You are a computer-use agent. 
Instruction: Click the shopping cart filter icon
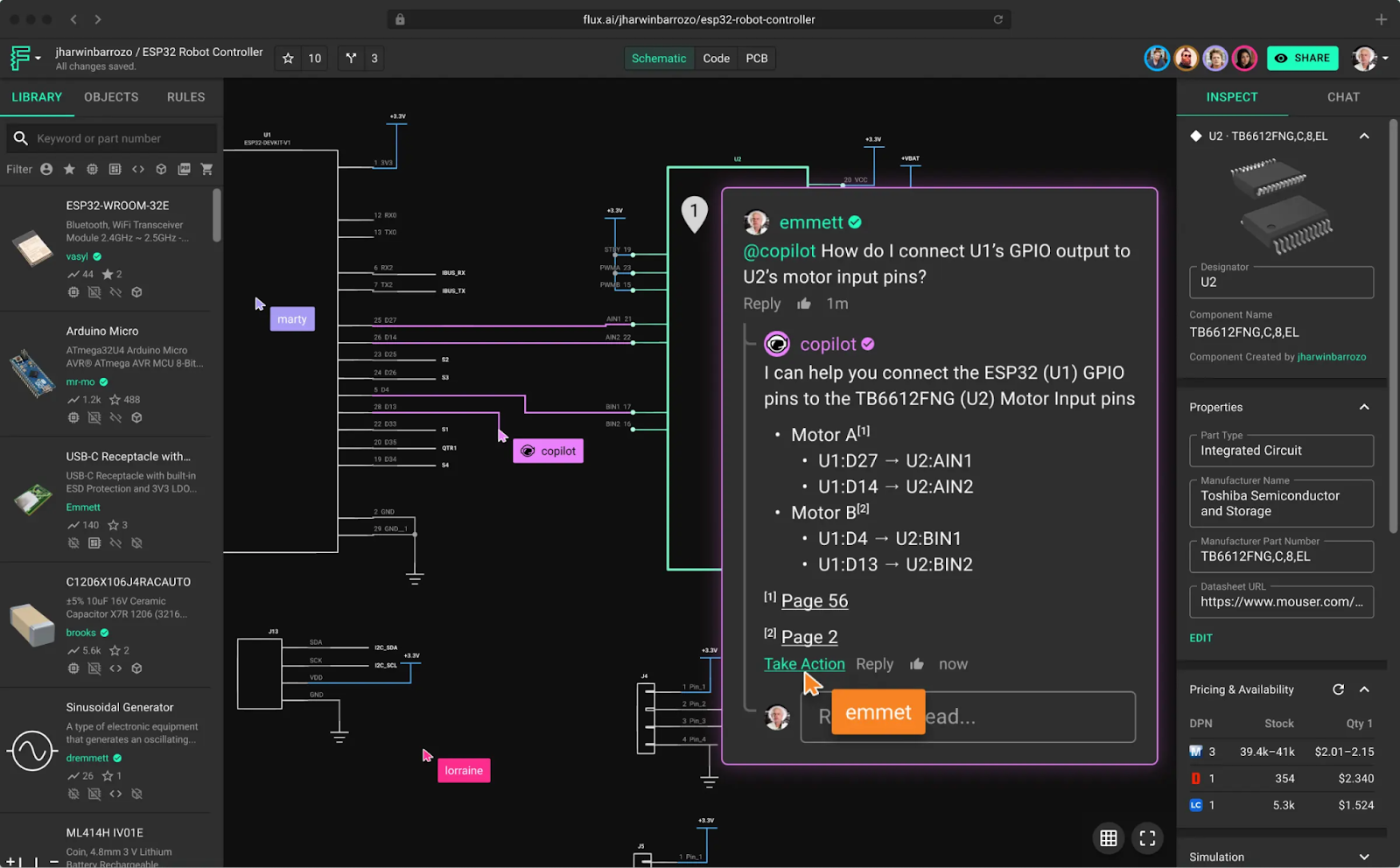[207, 168]
